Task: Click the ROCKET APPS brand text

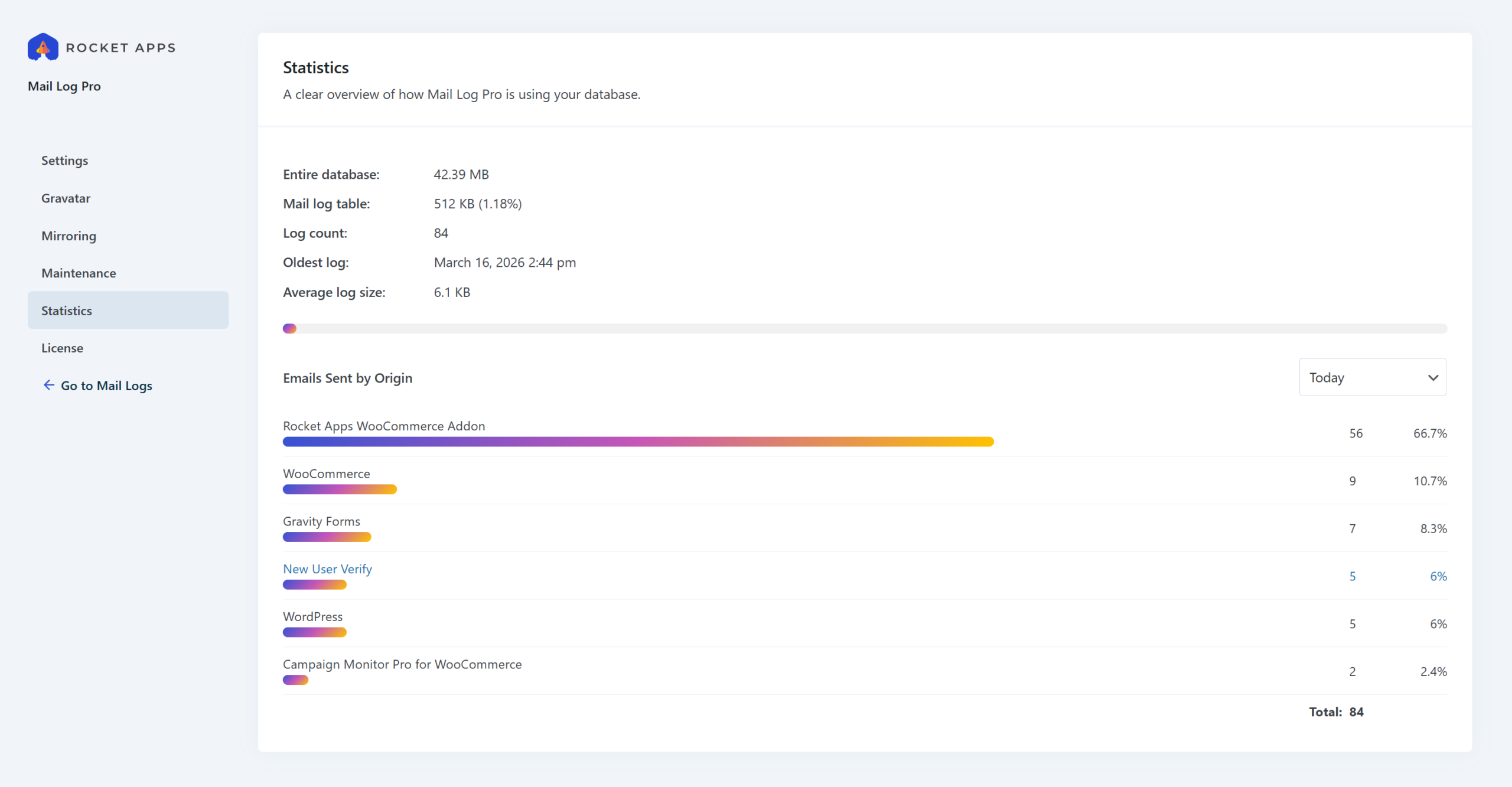Action: pos(120,47)
